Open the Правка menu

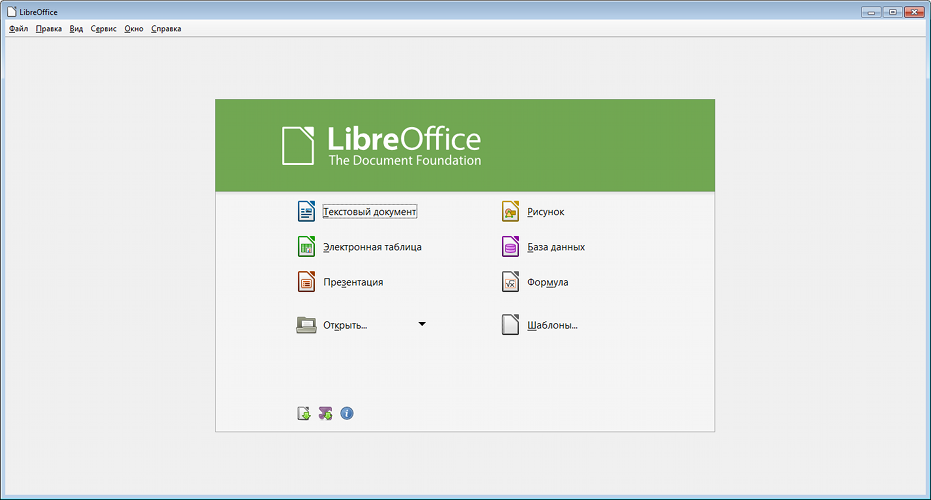[x=49, y=29]
